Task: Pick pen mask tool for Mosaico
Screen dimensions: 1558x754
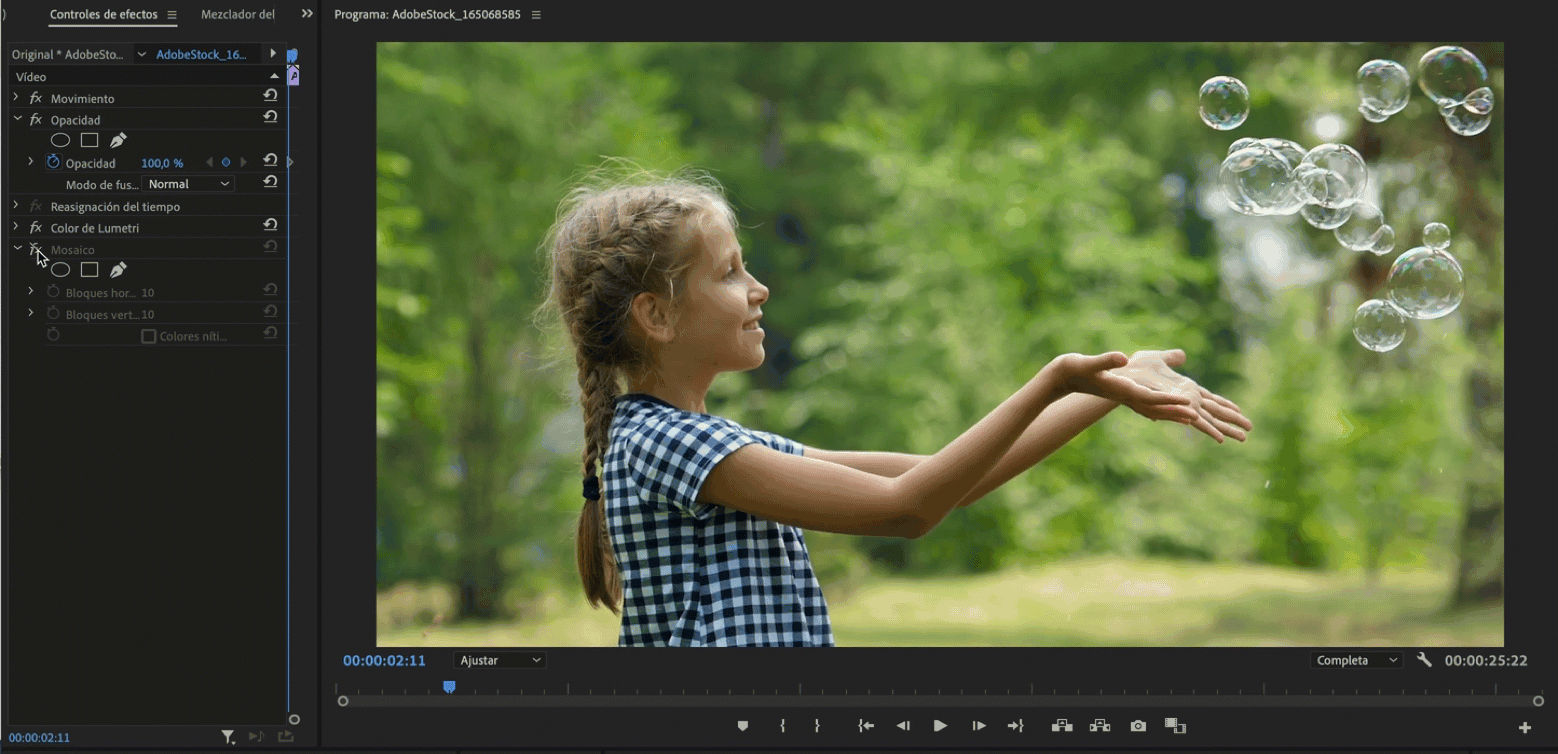Action: tap(118, 270)
